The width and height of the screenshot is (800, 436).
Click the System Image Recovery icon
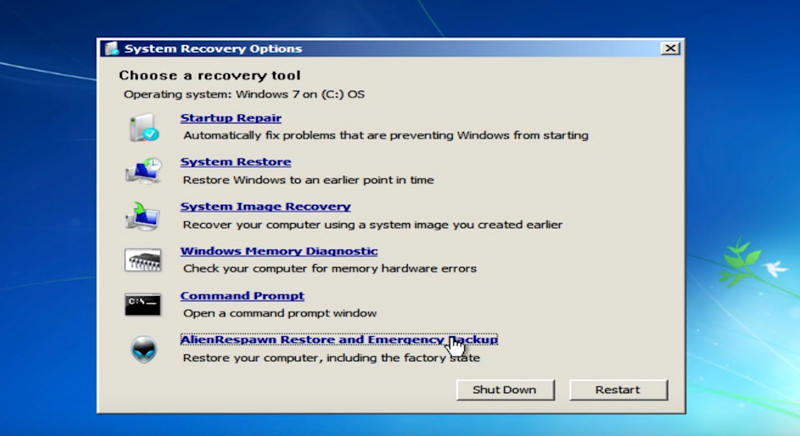(143, 216)
